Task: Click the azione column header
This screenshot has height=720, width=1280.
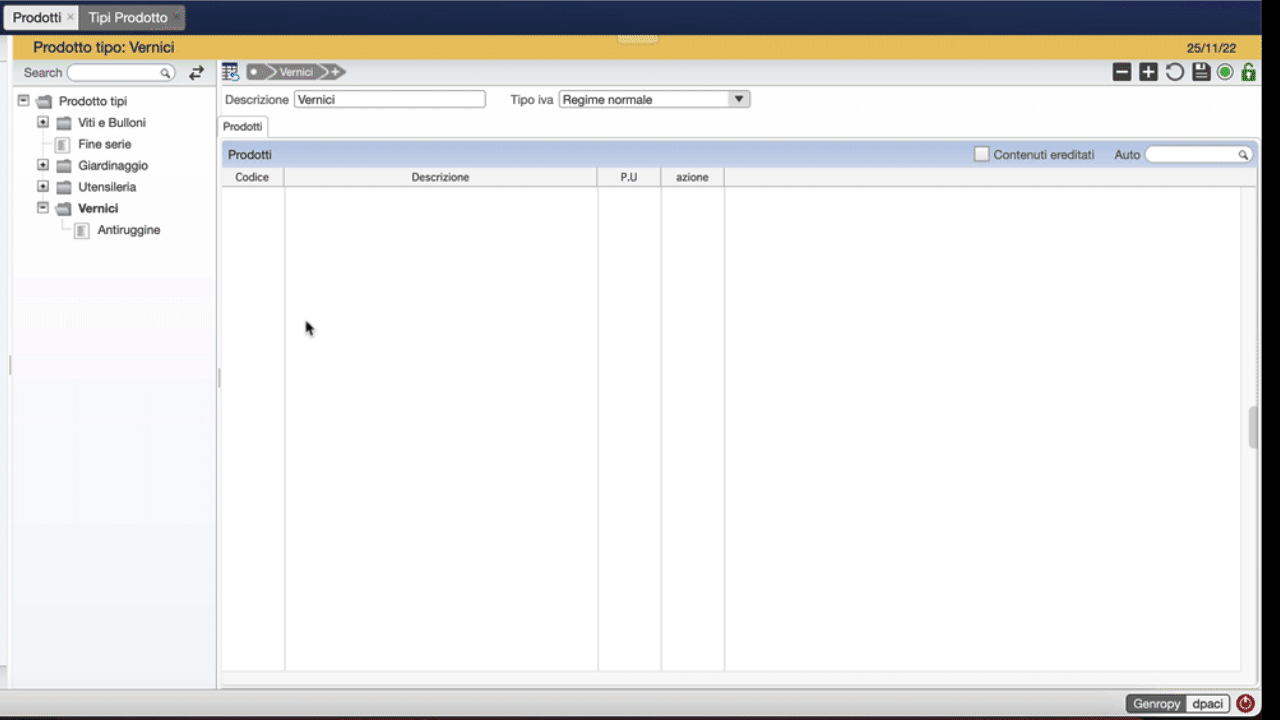Action: click(x=692, y=177)
